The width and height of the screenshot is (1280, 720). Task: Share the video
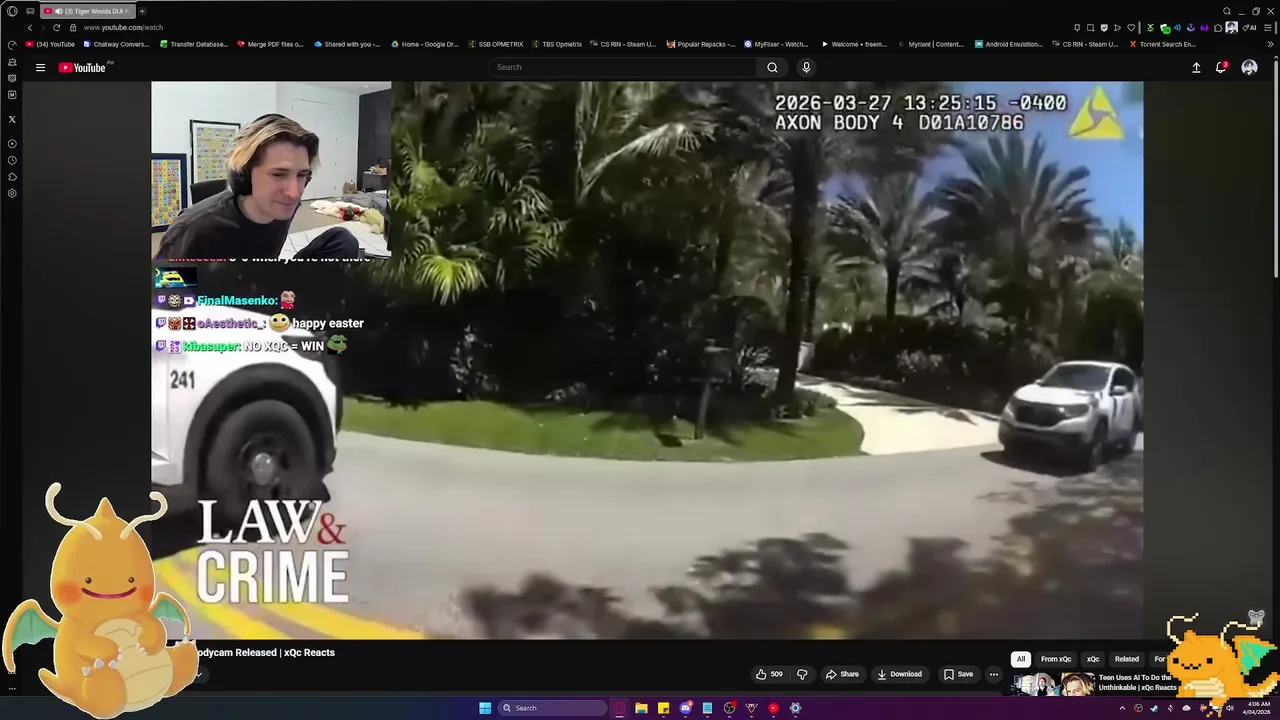[x=842, y=674]
